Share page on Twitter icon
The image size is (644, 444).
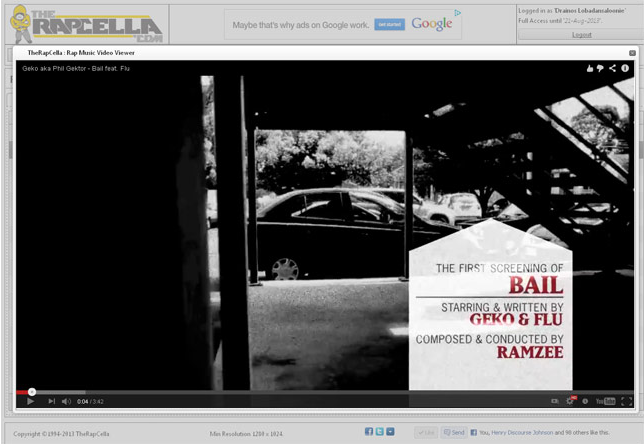point(380,431)
